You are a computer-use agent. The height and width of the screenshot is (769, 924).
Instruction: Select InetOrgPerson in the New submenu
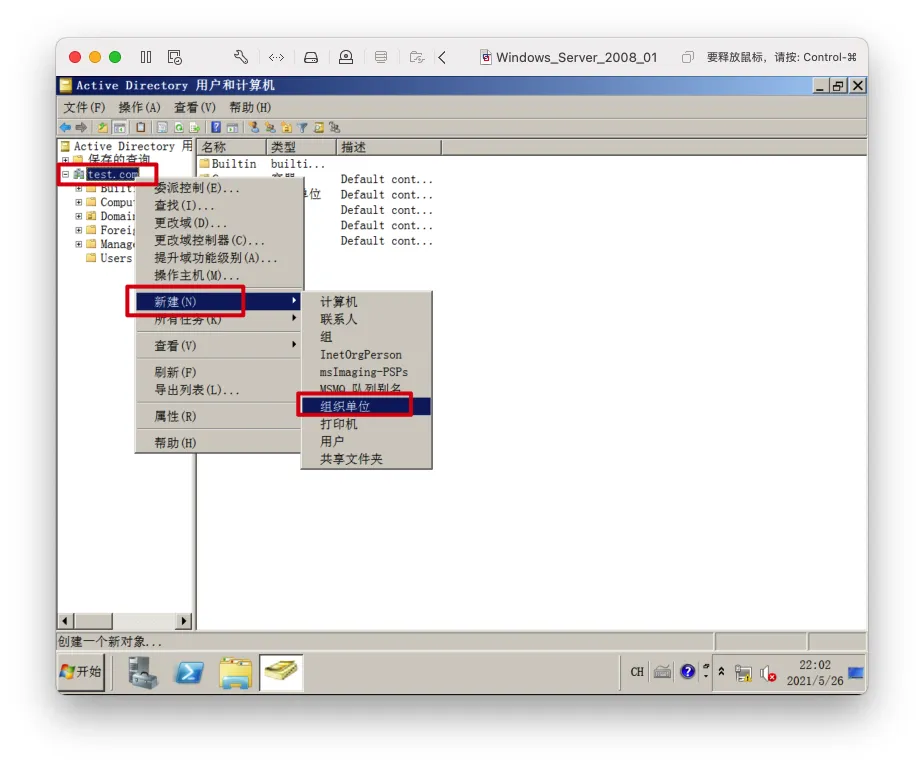click(x=367, y=355)
